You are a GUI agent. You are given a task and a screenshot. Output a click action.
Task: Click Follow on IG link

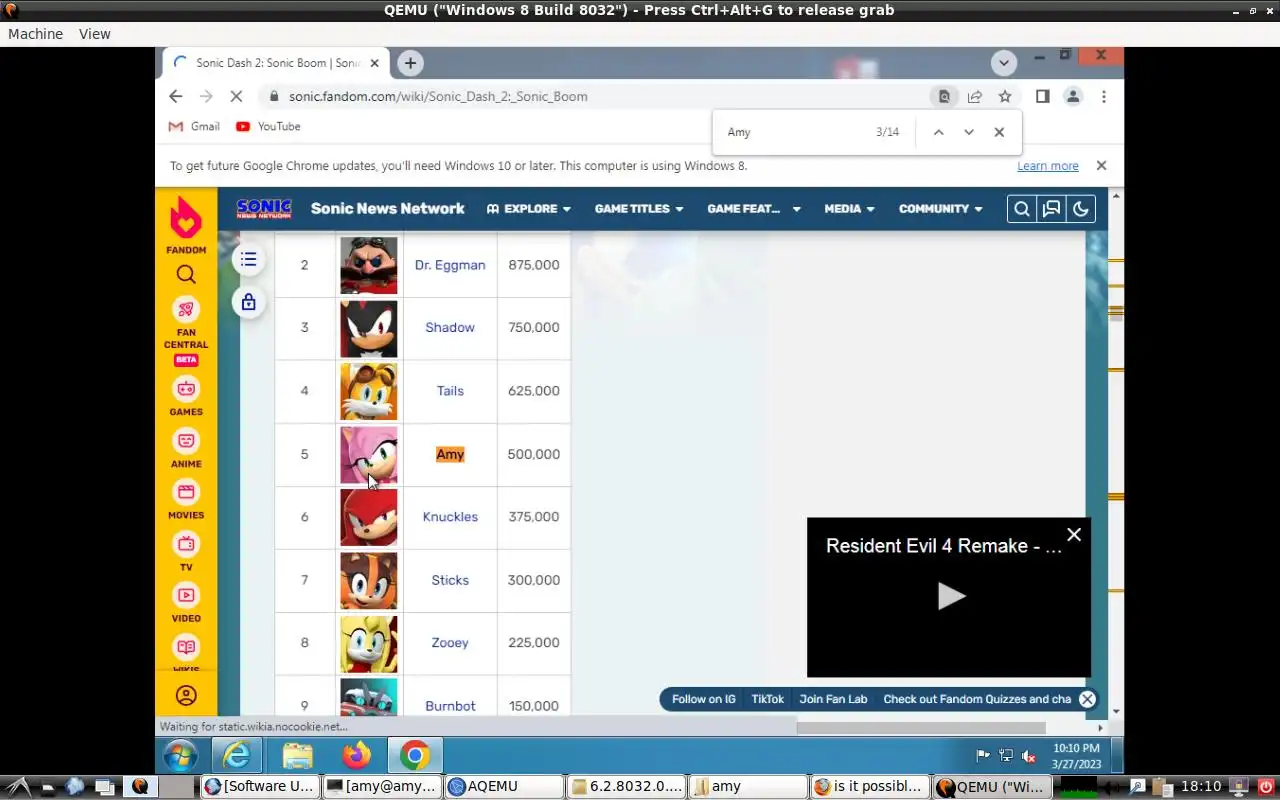[704, 699]
